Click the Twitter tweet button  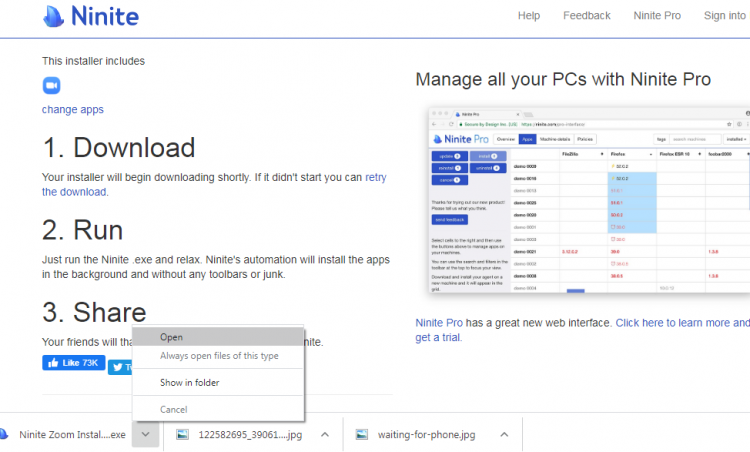click(120, 367)
